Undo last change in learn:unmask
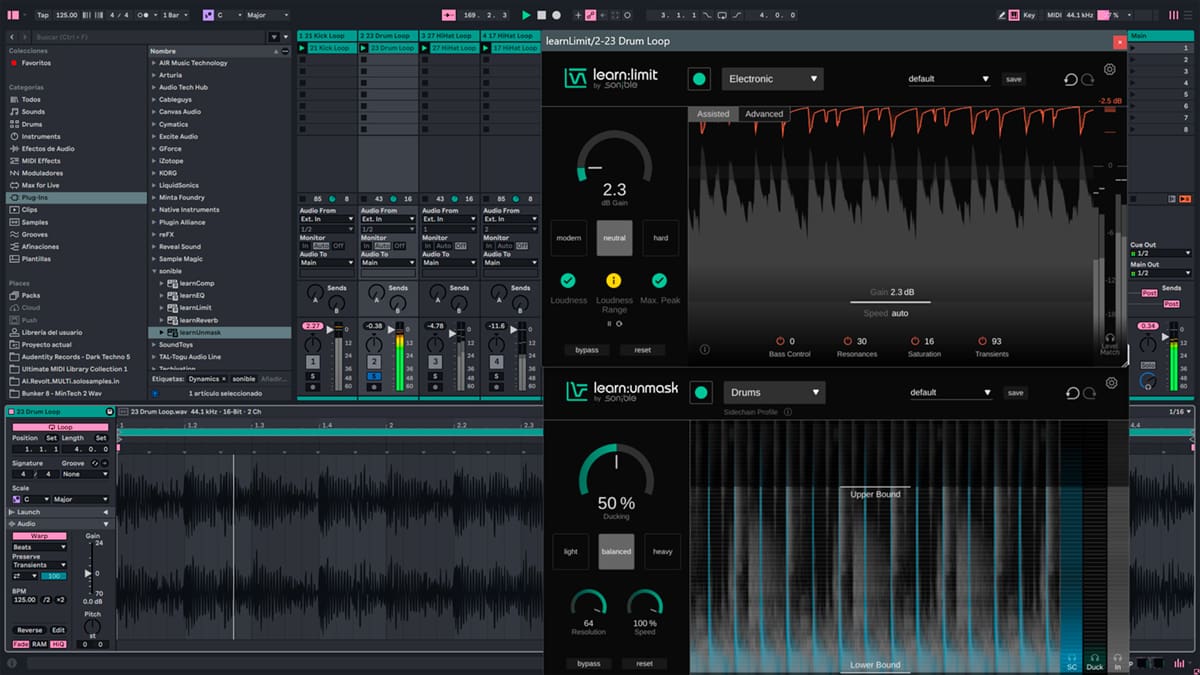 [x=1072, y=393]
